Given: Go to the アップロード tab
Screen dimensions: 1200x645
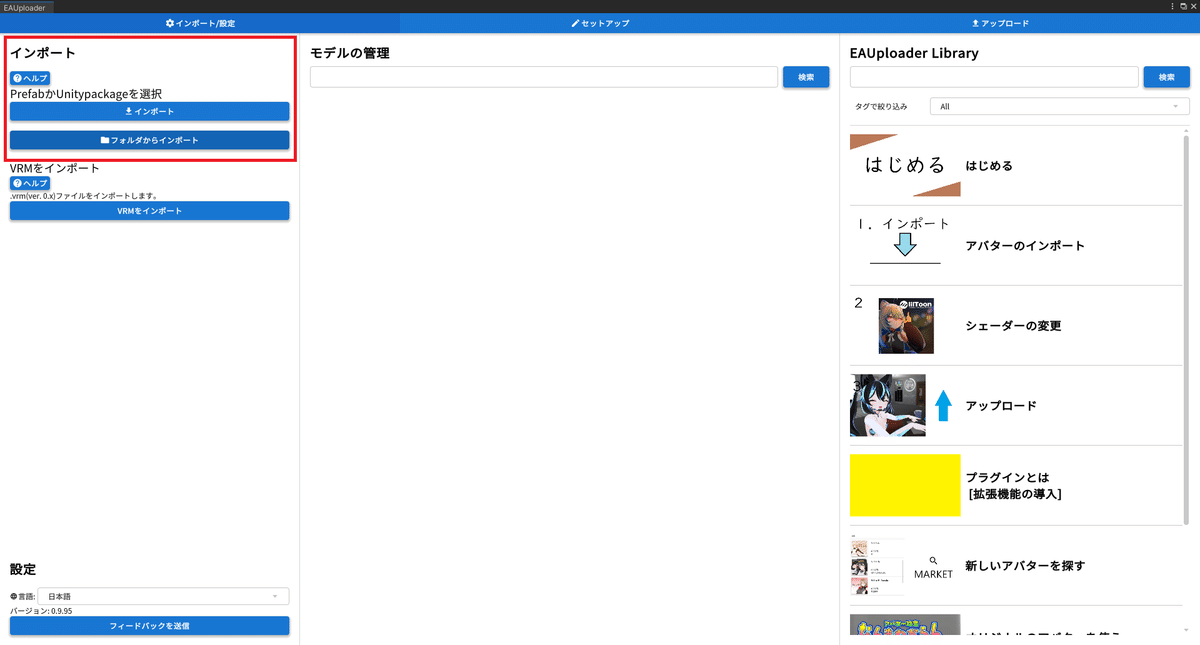Looking at the screenshot, I should tap(1000, 23).
